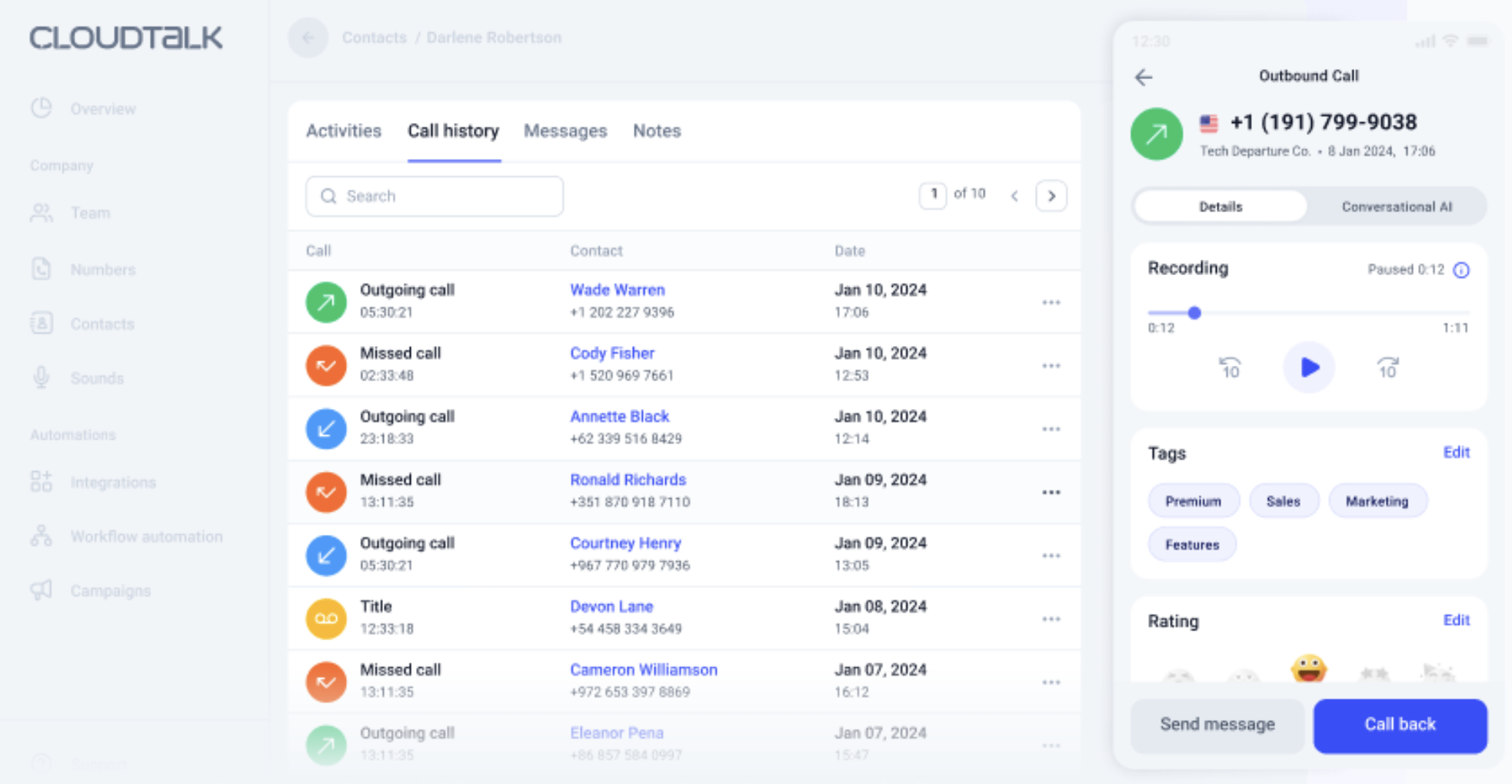This screenshot has width=1512, height=784.
Task: Select Integrations from the sidebar
Action: [113, 482]
